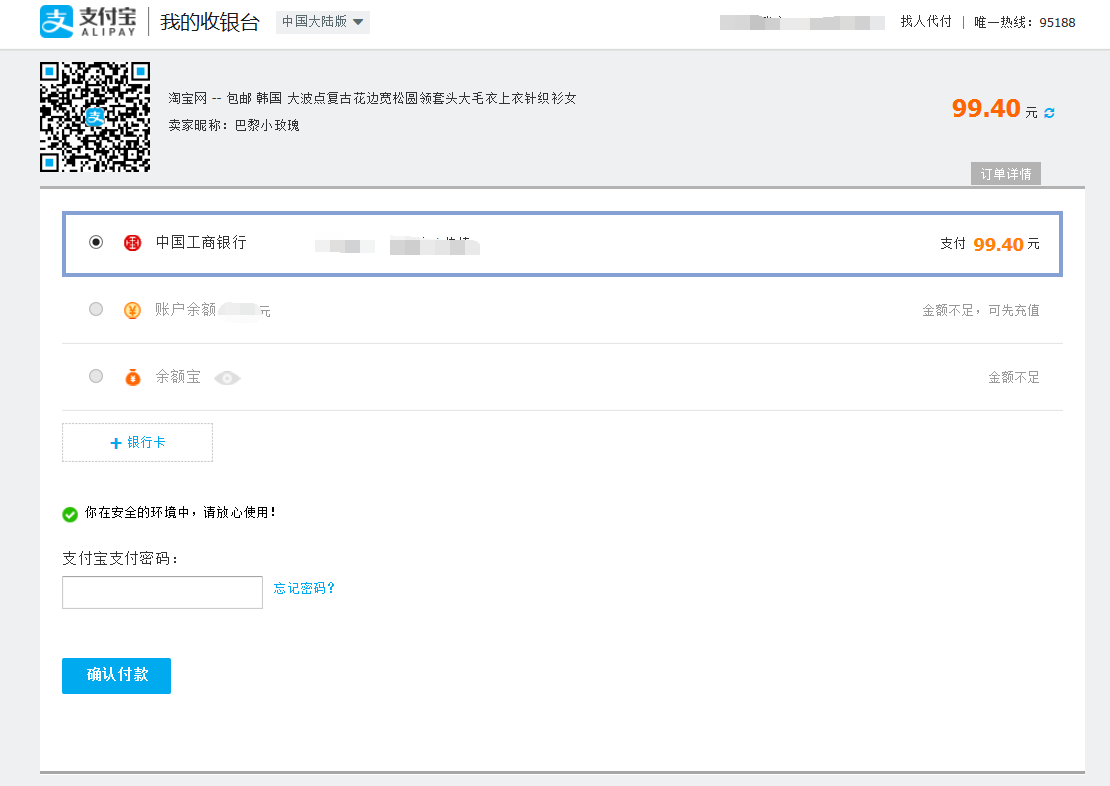Image resolution: width=1110 pixels, height=786 pixels.
Task: Click the 我的收银台 header title
Action: coord(210,22)
